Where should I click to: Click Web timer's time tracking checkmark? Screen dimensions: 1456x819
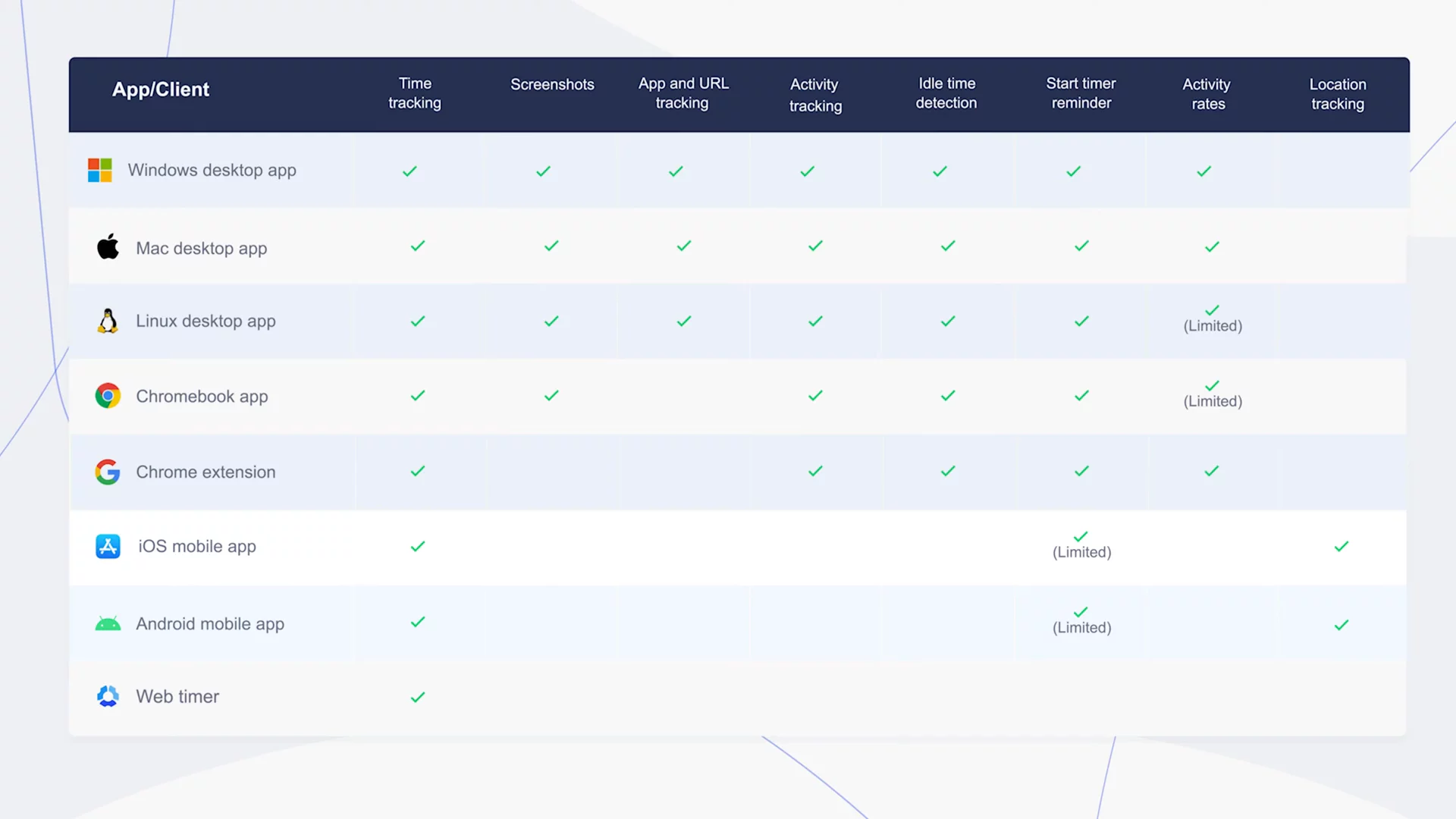click(x=418, y=697)
